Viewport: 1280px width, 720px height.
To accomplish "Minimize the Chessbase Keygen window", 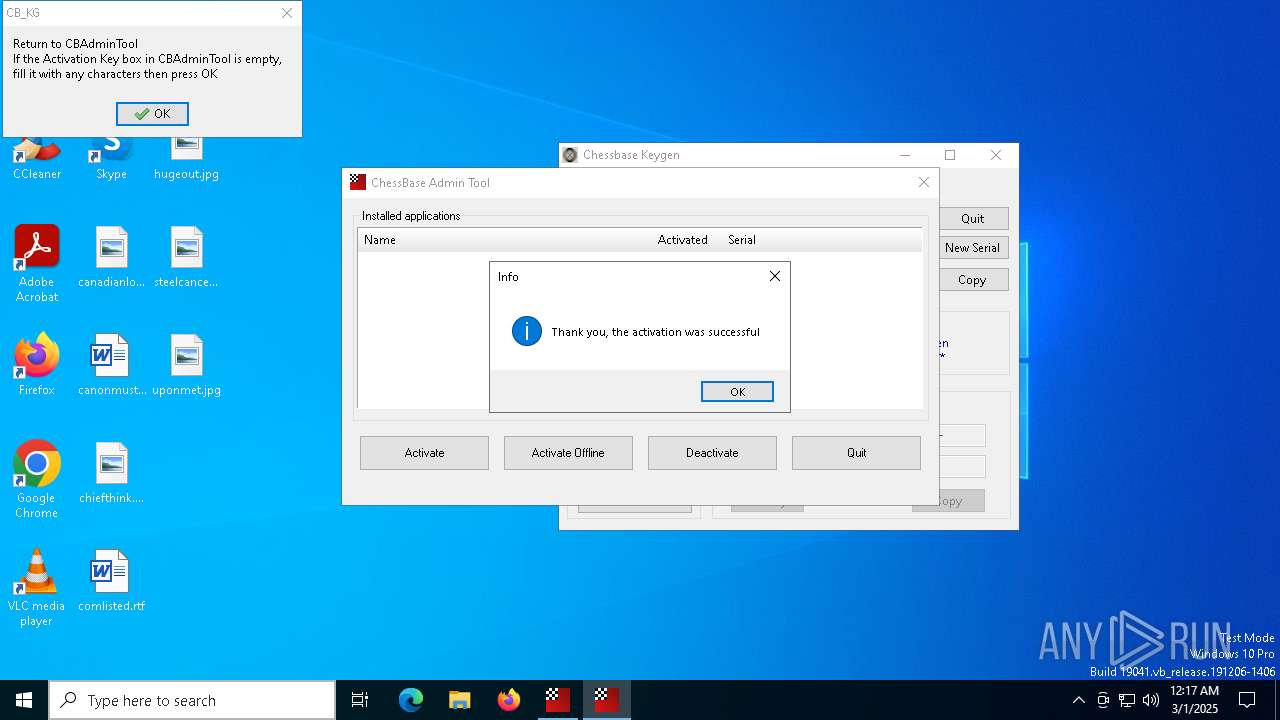I will coord(905,155).
